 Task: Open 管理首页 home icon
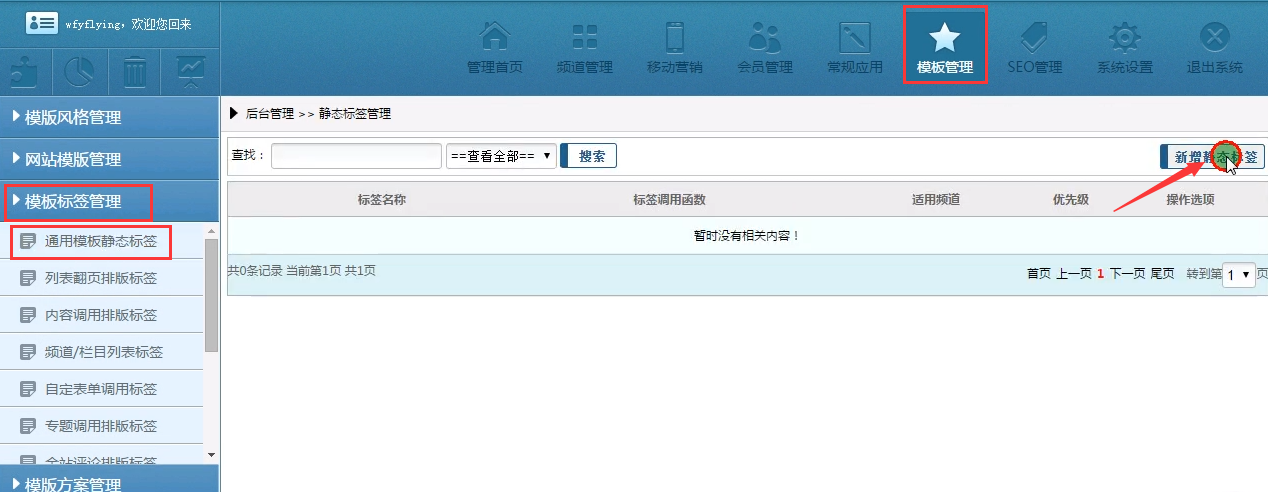[494, 47]
